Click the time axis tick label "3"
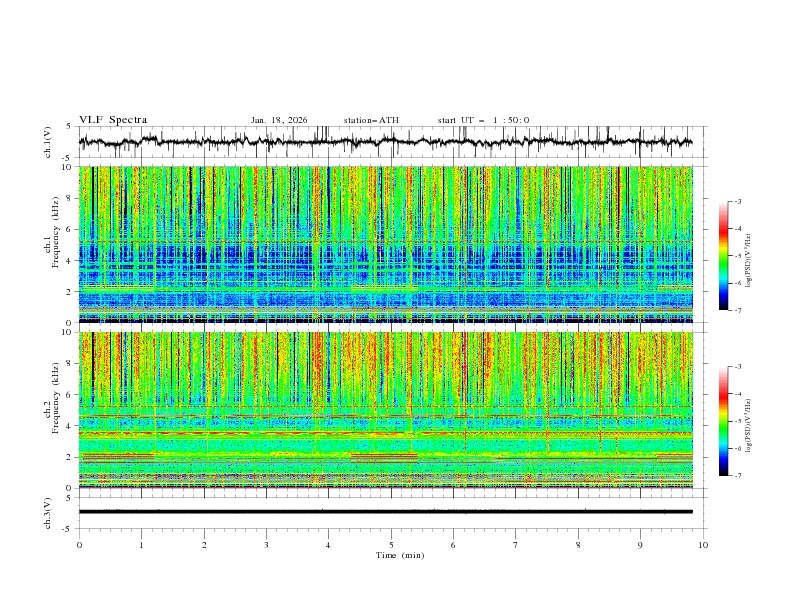This screenshot has height=612, width=792. tap(266, 545)
